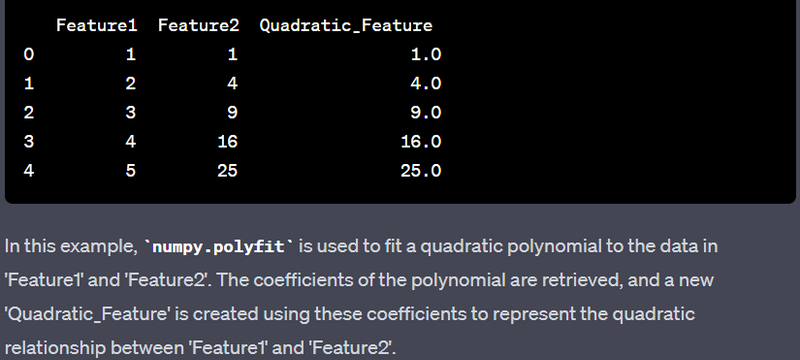Select row index 0 in output table
Viewport: 800px width, 360px height.
(x=29, y=55)
